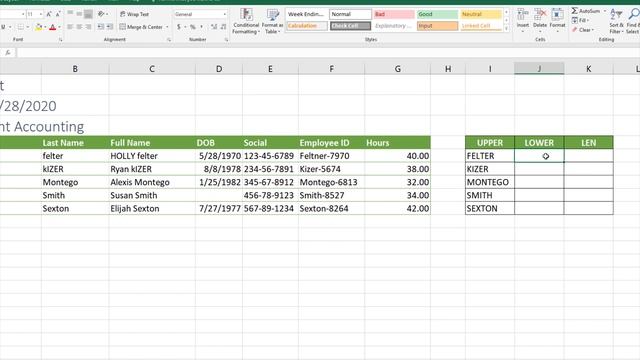Select column F header
The width and height of the screenshot is (640, 360).
pyautogui.click(x=331, y=69)
